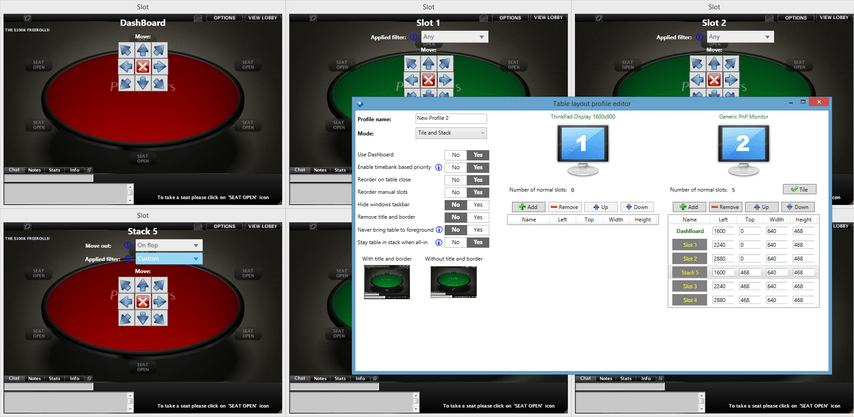
Task: Click DashBoard down-left diagonal move arrow
Action: [126, 83]
